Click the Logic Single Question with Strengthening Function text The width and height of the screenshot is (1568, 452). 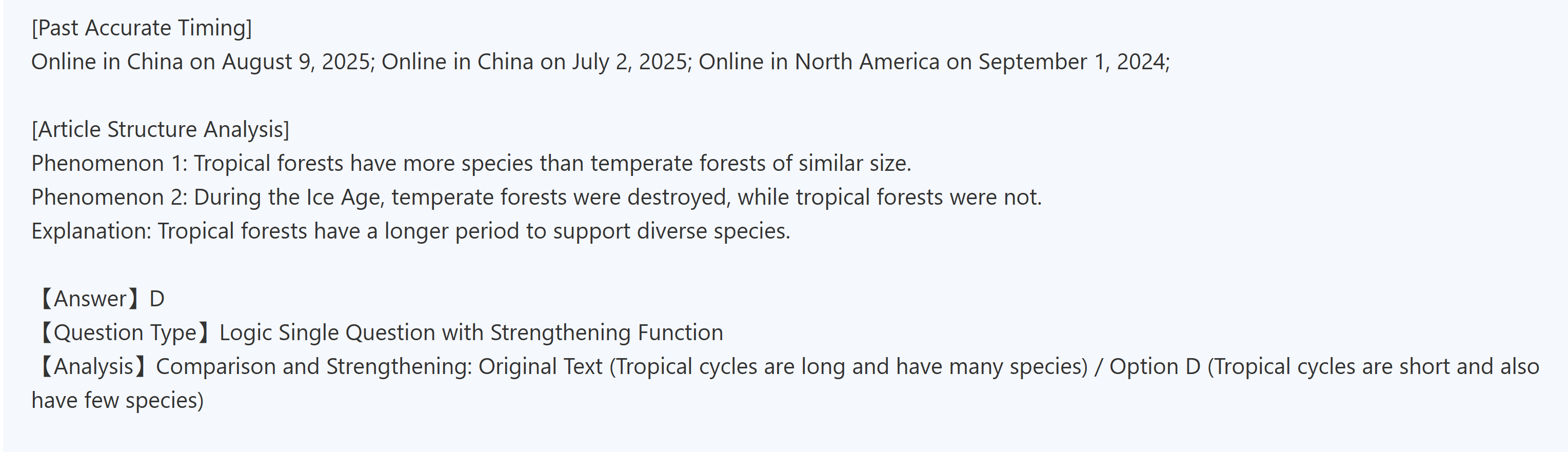pyautogui.click(x=471, y=333)
